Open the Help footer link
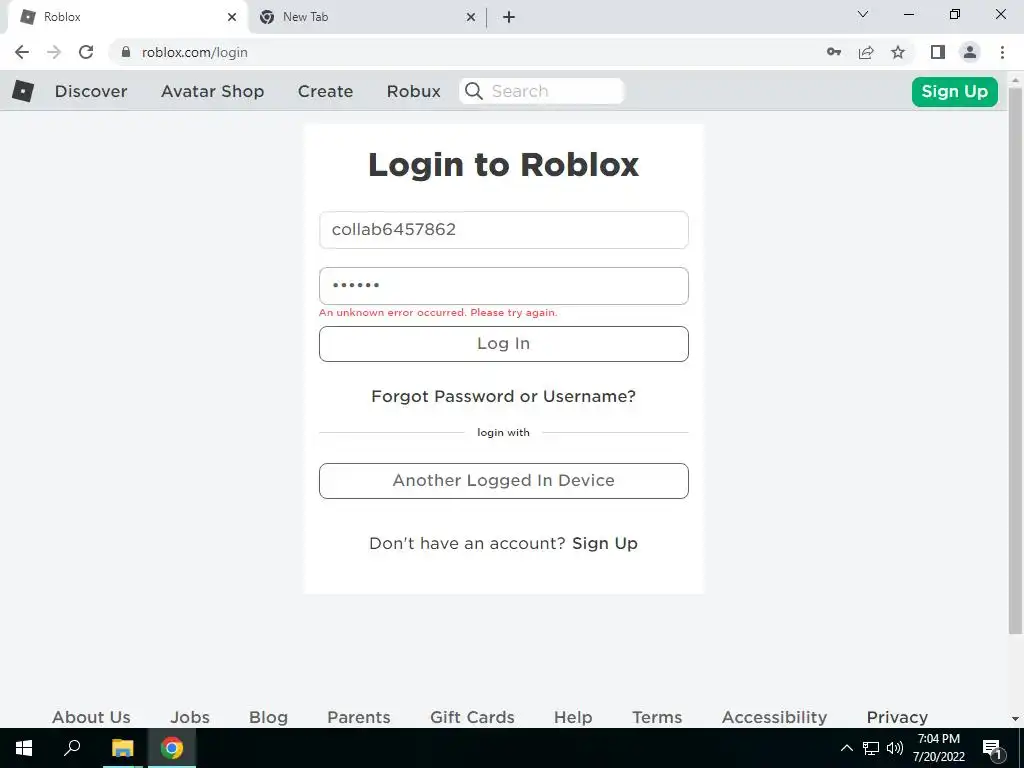The image size is (1024, 768). point(573,717)
